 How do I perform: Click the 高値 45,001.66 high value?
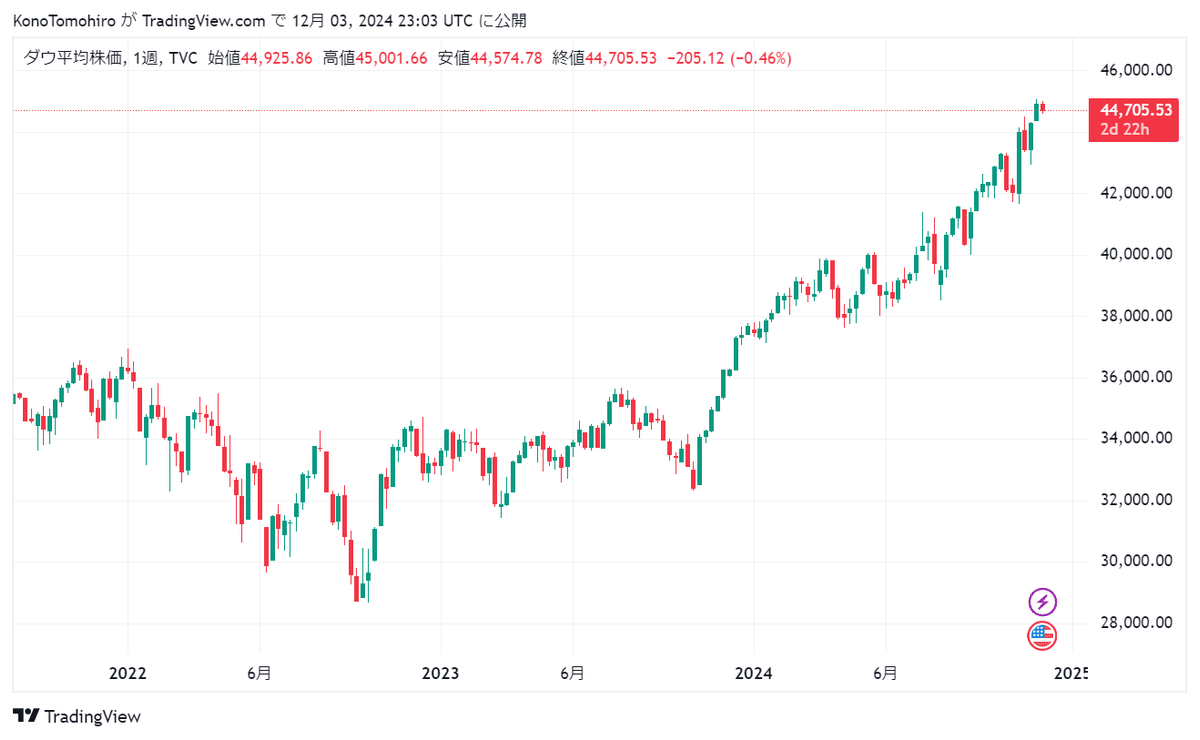click(375, 59)
